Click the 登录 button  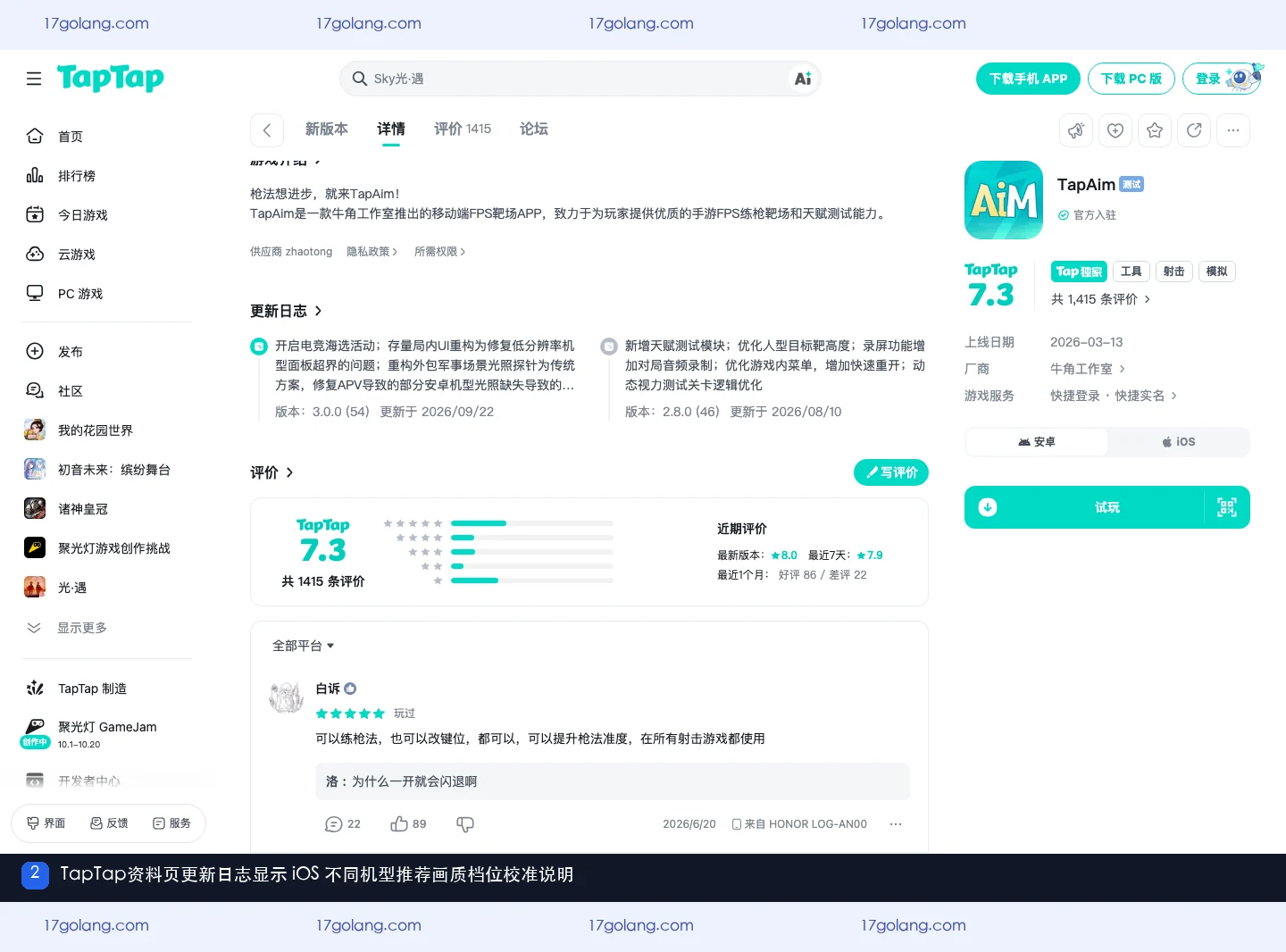[1221, 79]
